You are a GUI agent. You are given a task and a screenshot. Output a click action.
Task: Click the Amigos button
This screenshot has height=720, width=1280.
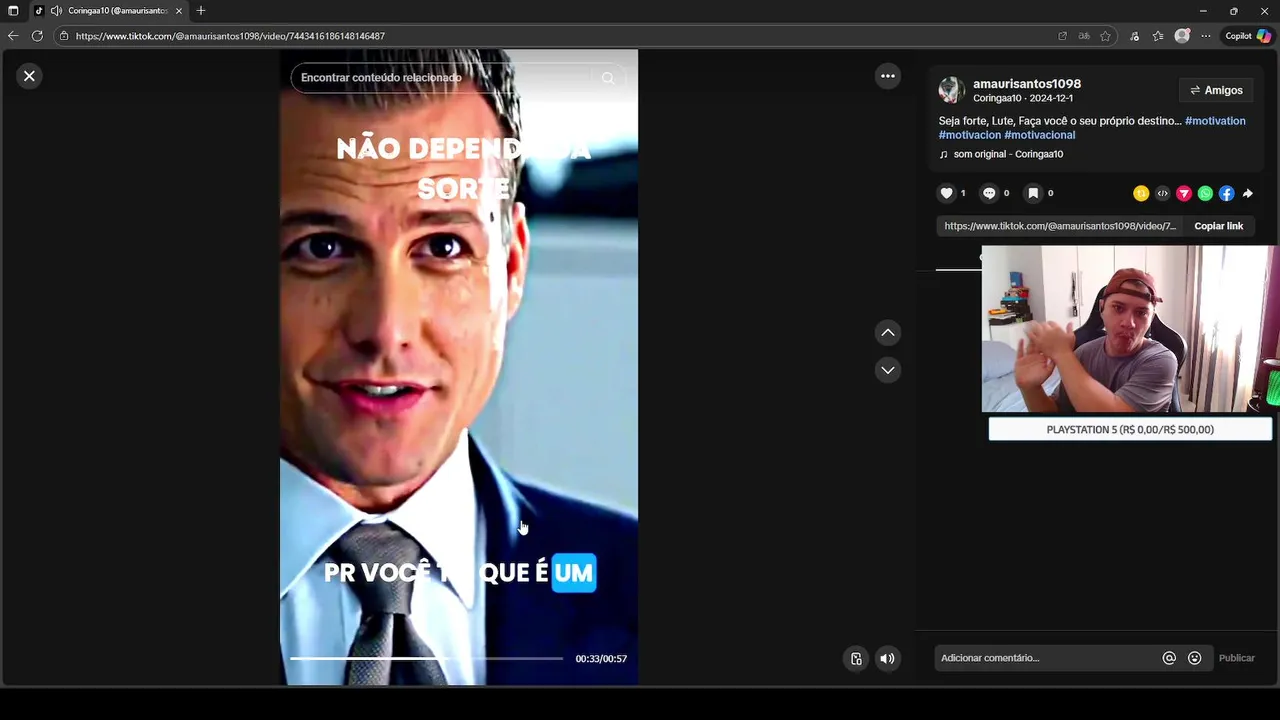[1216, 90]
